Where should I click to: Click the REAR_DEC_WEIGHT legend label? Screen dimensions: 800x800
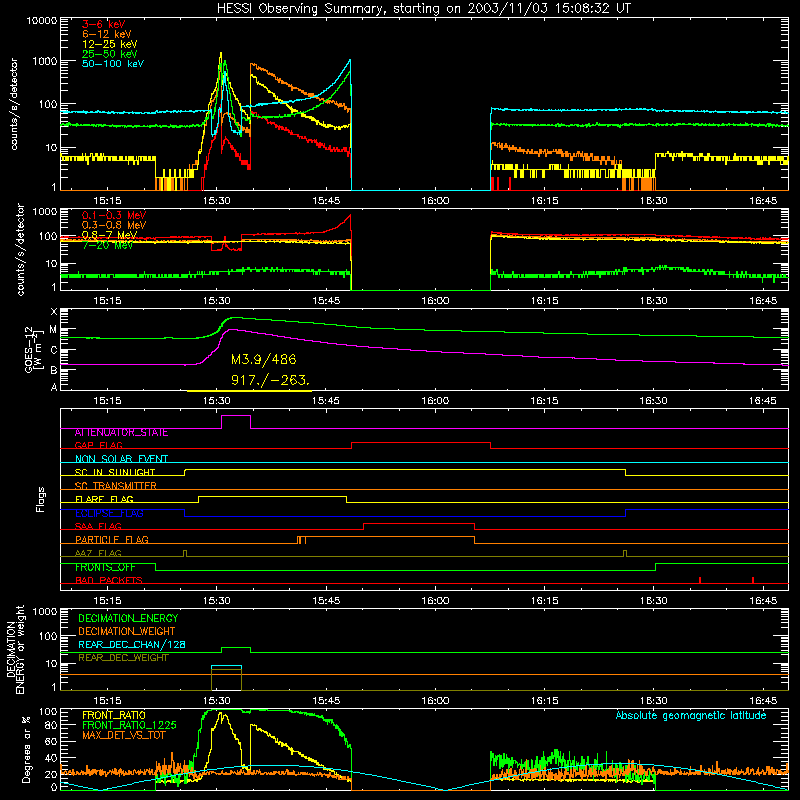coord(123,658)
